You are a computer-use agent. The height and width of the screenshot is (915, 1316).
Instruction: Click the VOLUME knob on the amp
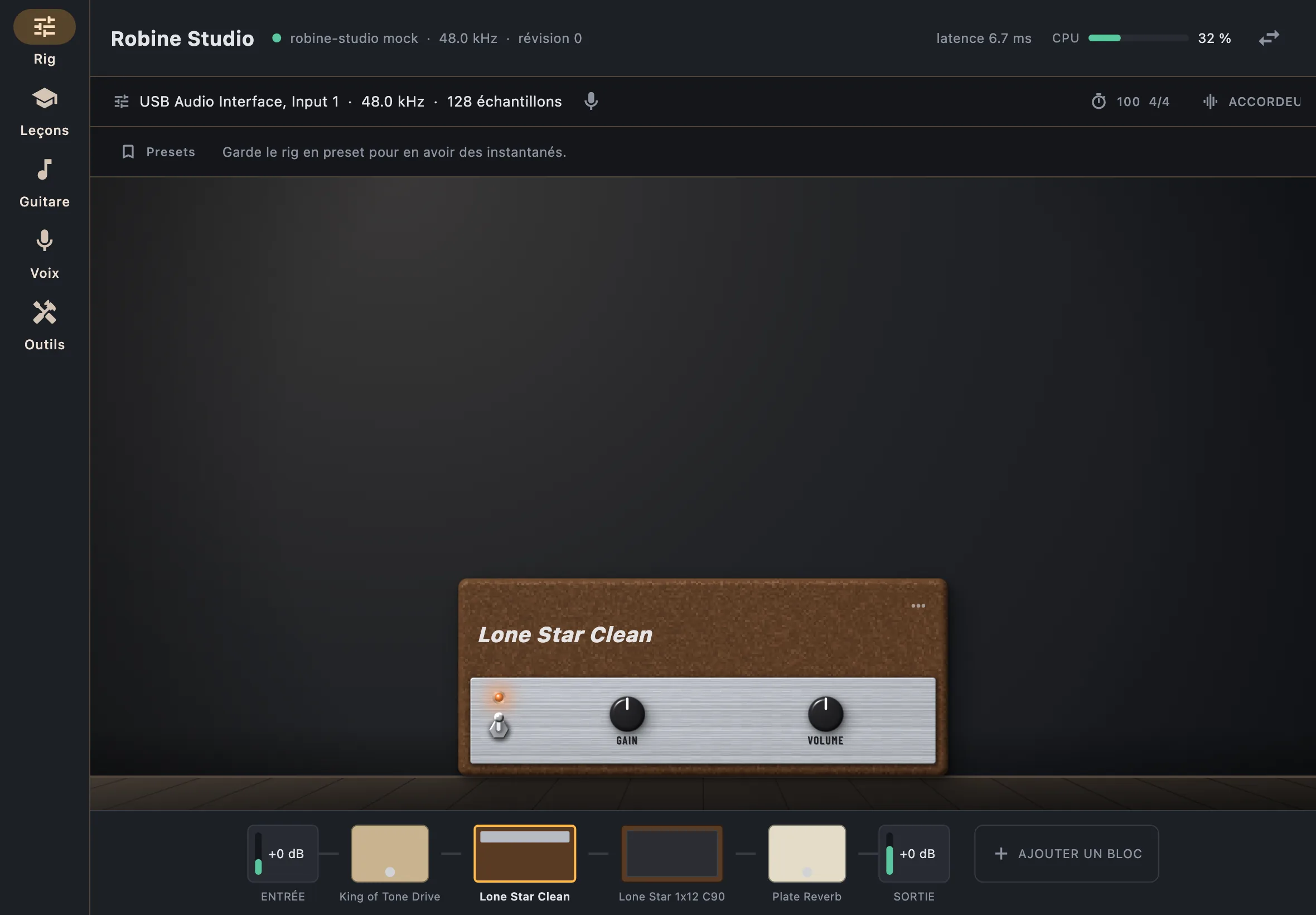coord(825,714)
